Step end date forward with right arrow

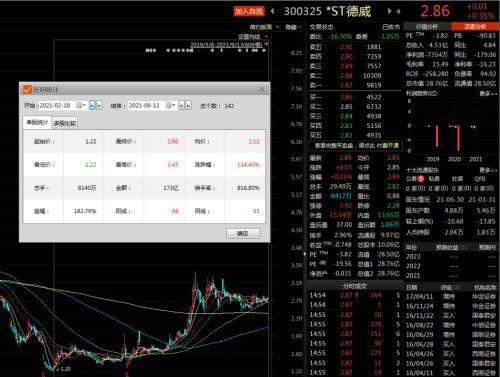pyautogui.click(x=188, y=106)
